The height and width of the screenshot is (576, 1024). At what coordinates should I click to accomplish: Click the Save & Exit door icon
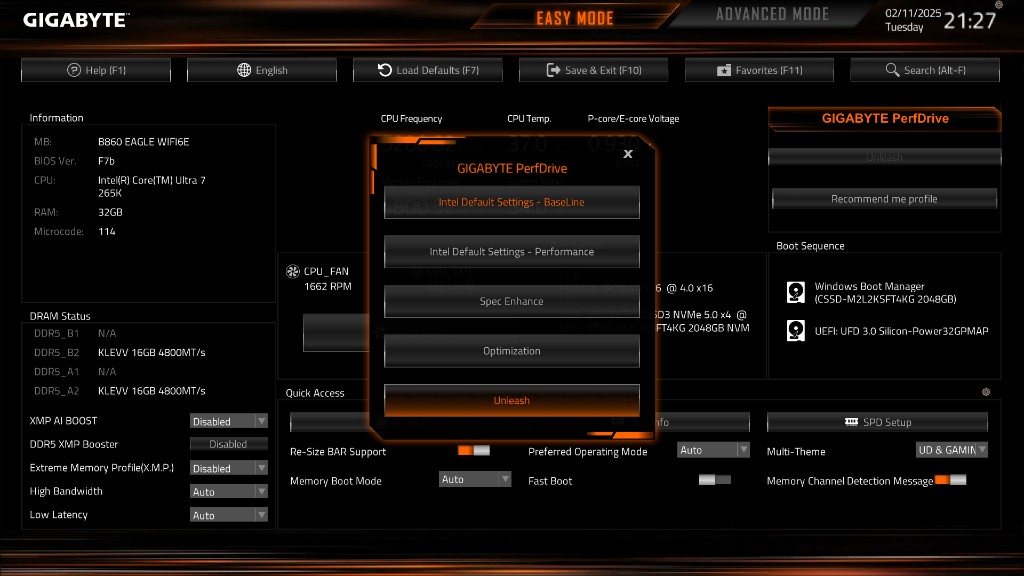[x=553, y=70]
